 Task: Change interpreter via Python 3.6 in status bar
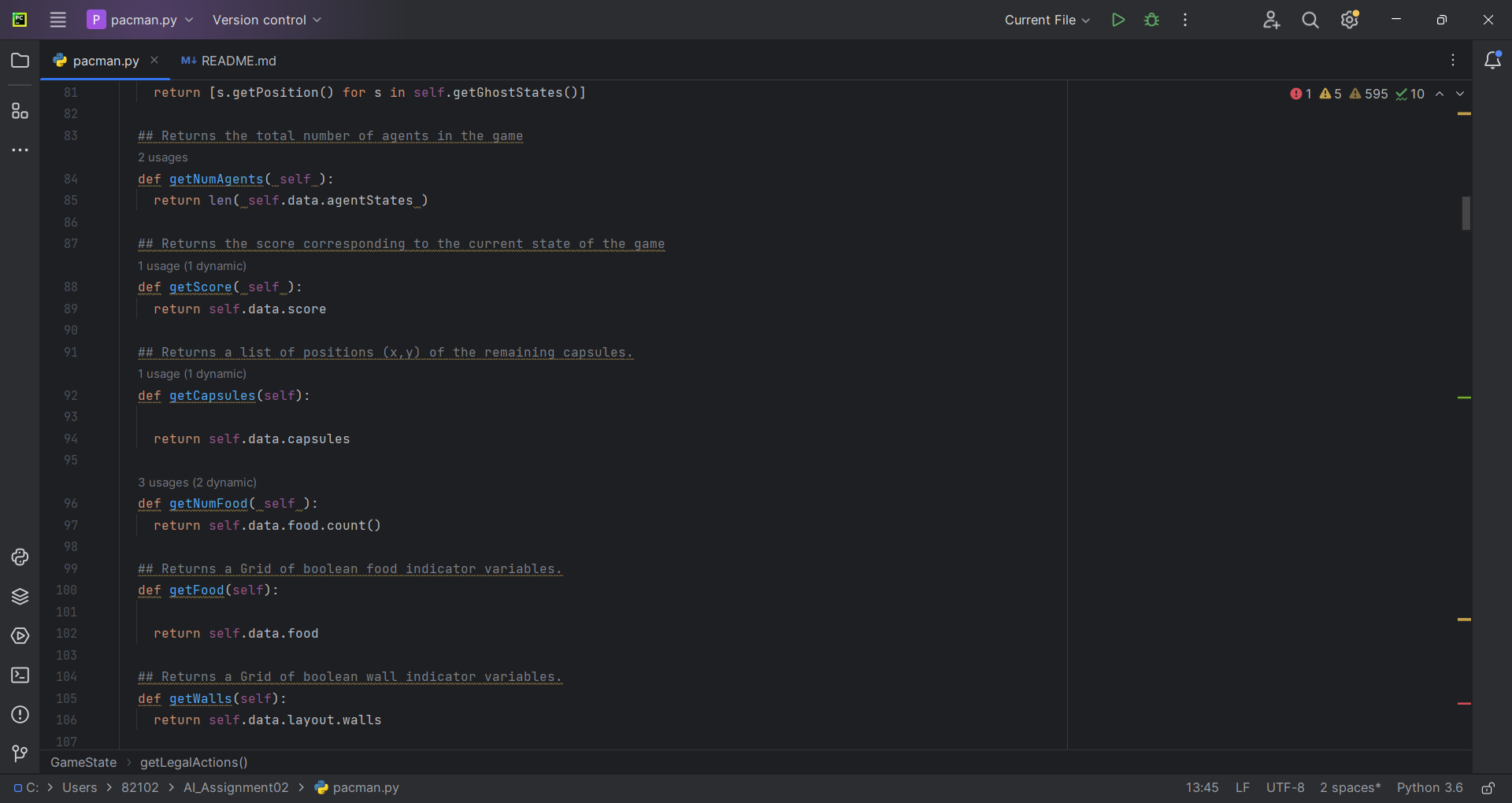(1429, 787)
